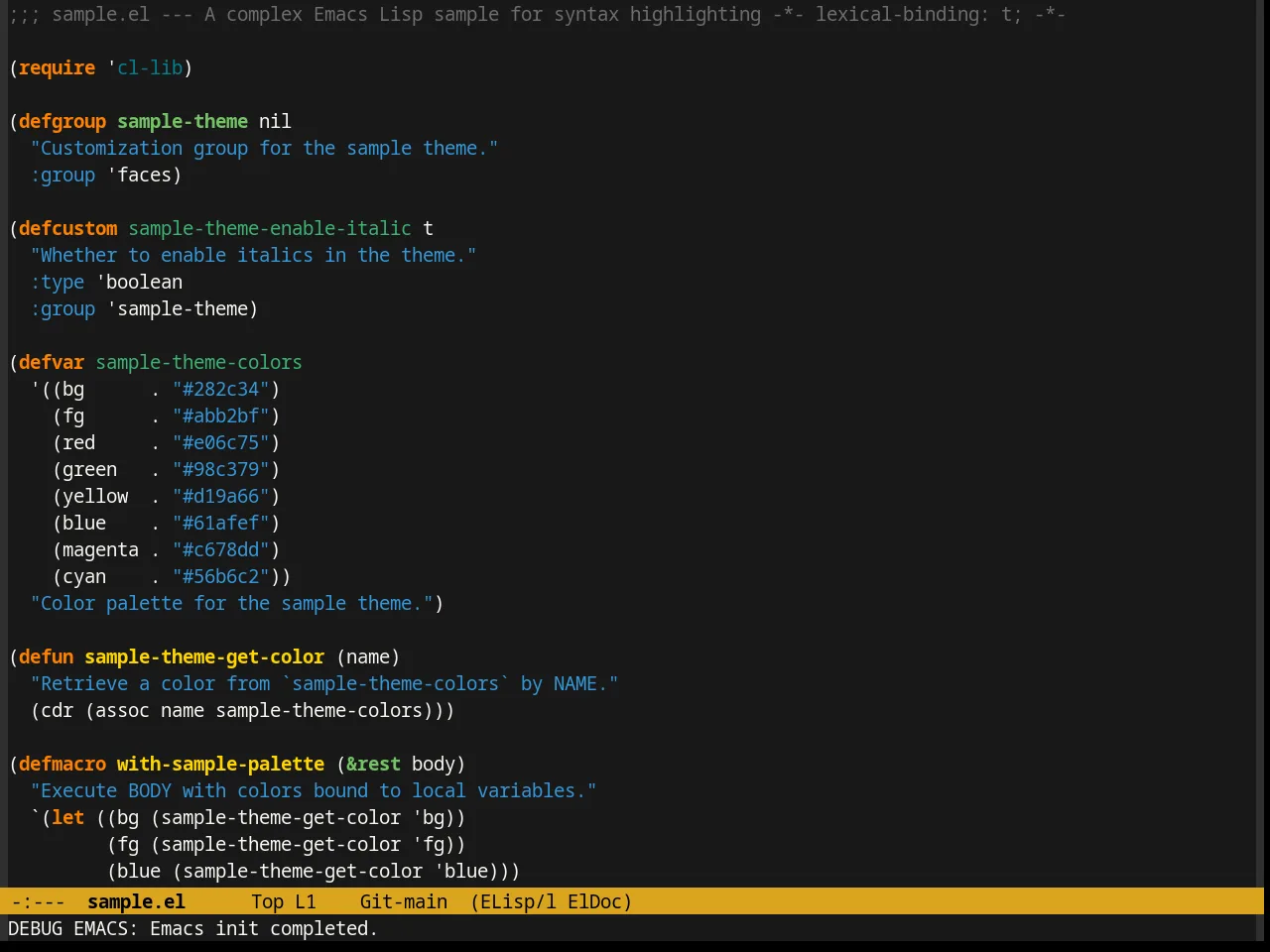Click the "#d19a66" color string
This screenshot has width=1270, height=952.
point(220,496)
